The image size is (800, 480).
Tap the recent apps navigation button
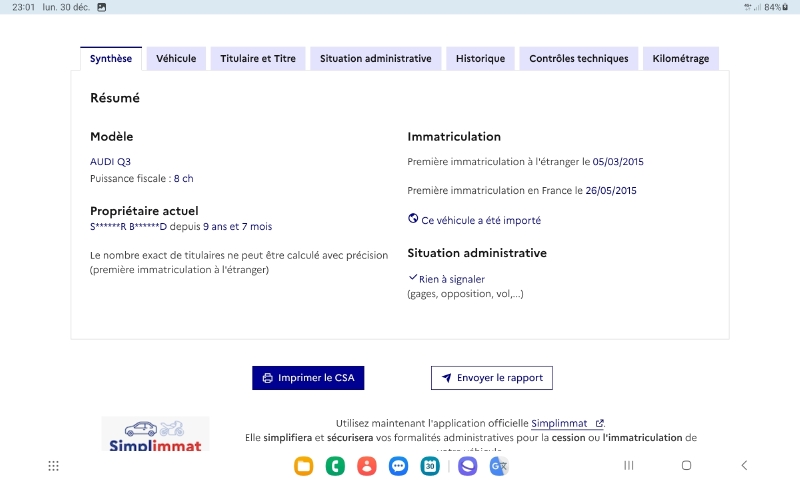629,465
